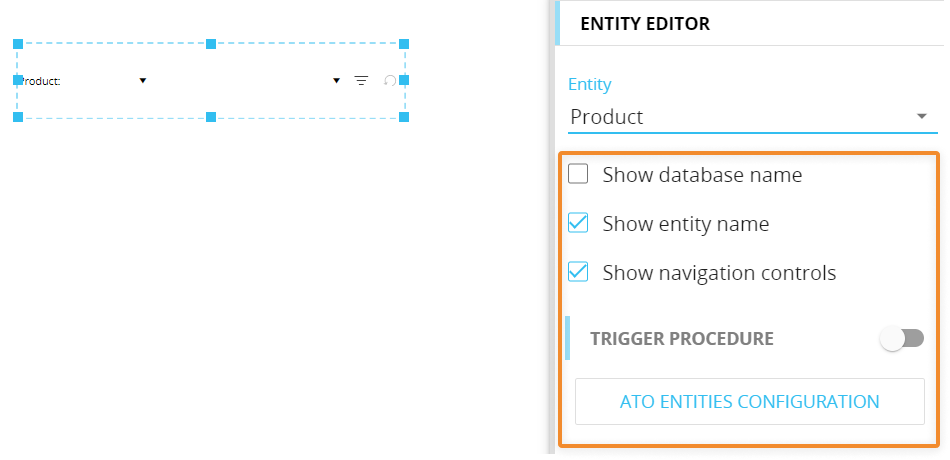Click the top-left resize handle of the widget
Viewport: 950px width, 460px height.
point(18,44)
